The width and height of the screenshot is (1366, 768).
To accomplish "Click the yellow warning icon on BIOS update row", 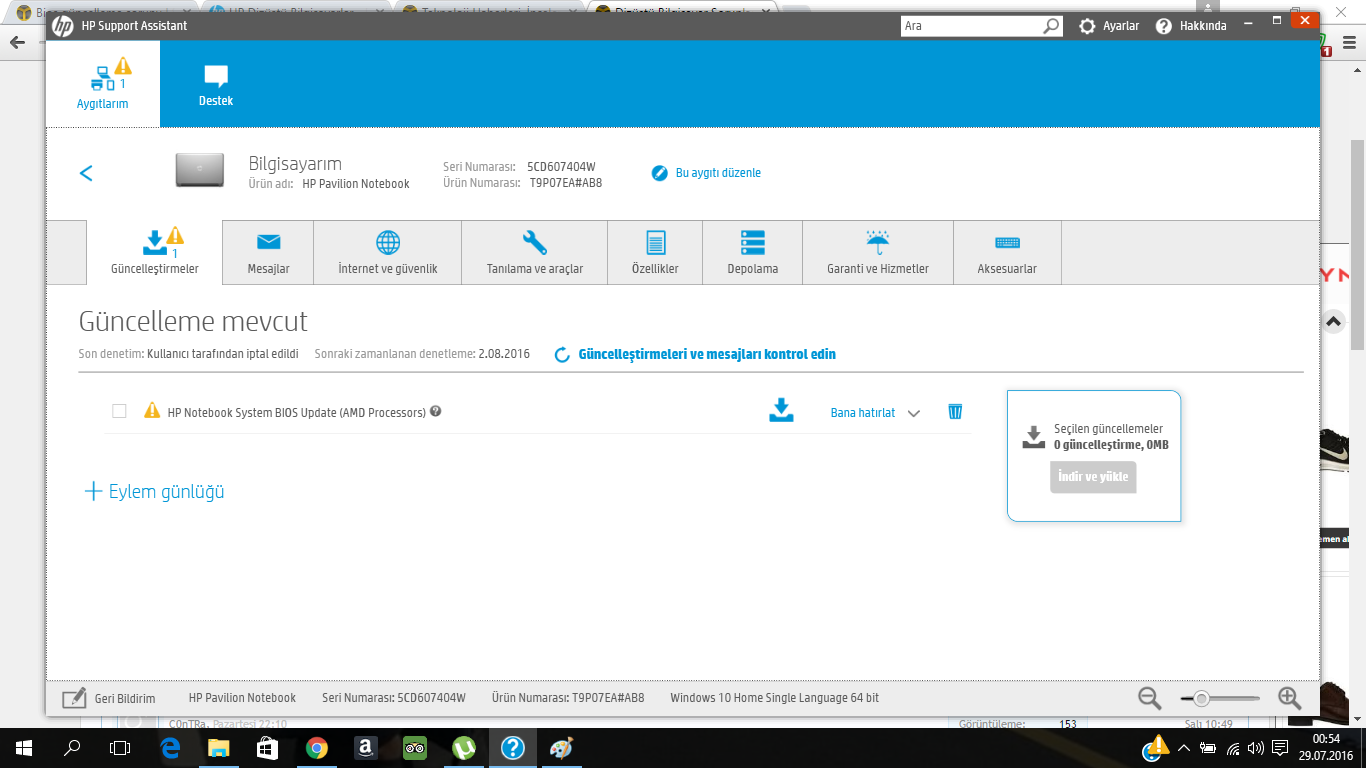I will tap(152, 410).
